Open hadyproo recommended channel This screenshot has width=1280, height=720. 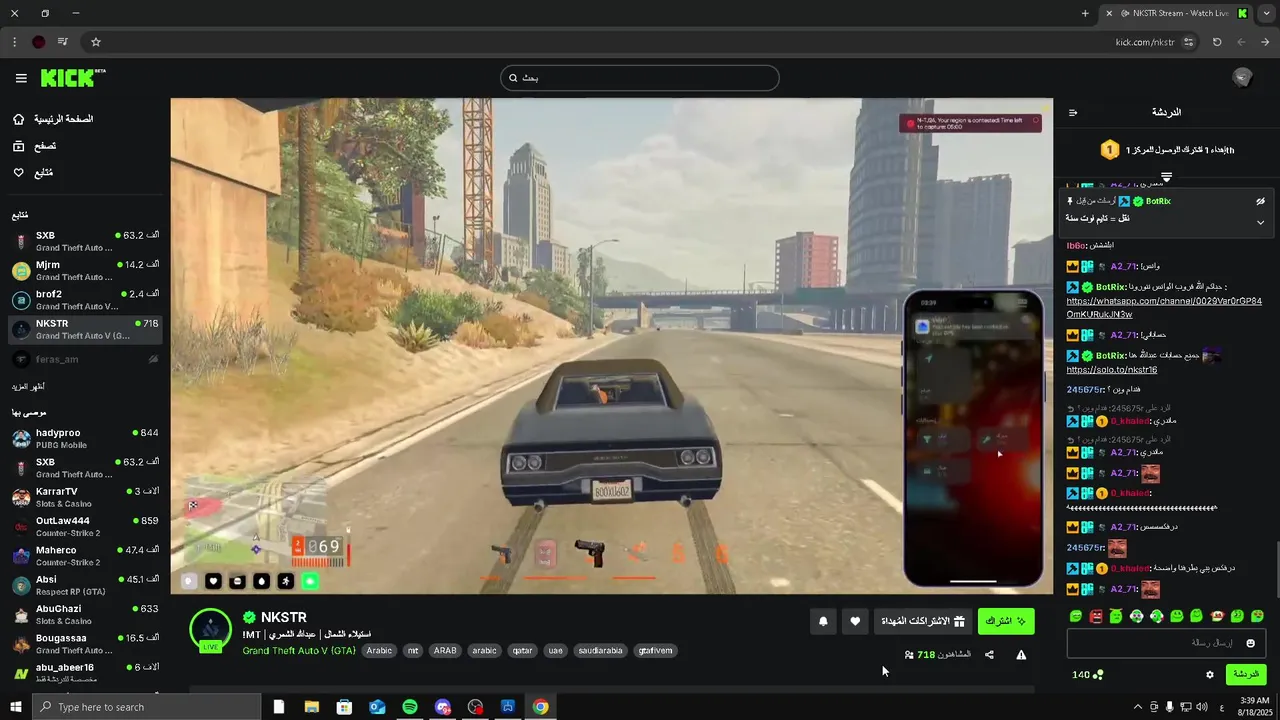(85, 438)
